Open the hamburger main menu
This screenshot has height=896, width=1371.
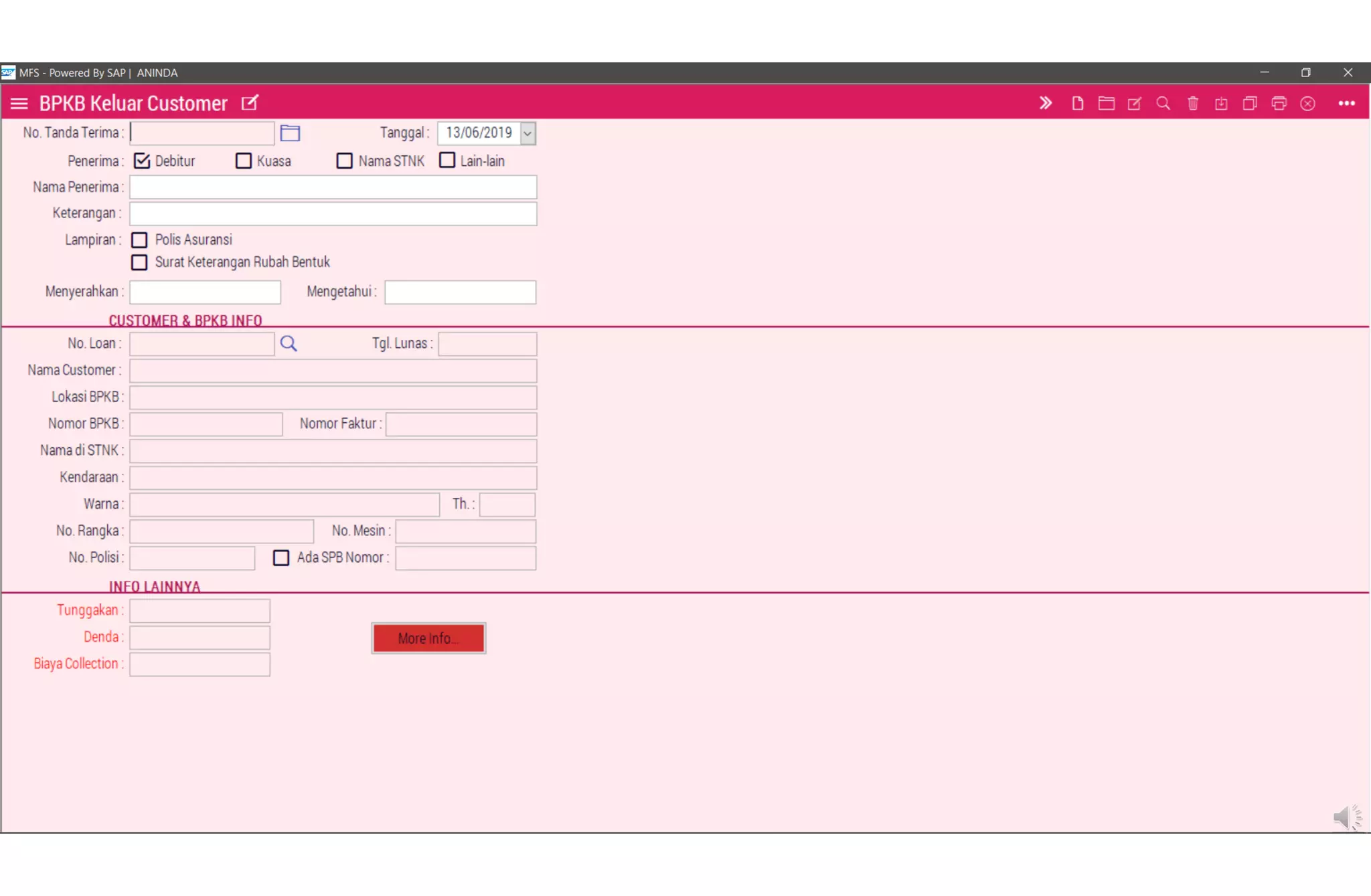coord(19,103)
